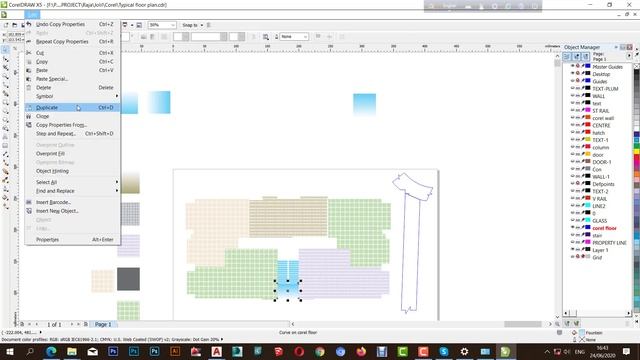Viewport: 640px width, 360px height.
Task: Toggle visibility of ST RAIL layer
Action: [572, 111]
